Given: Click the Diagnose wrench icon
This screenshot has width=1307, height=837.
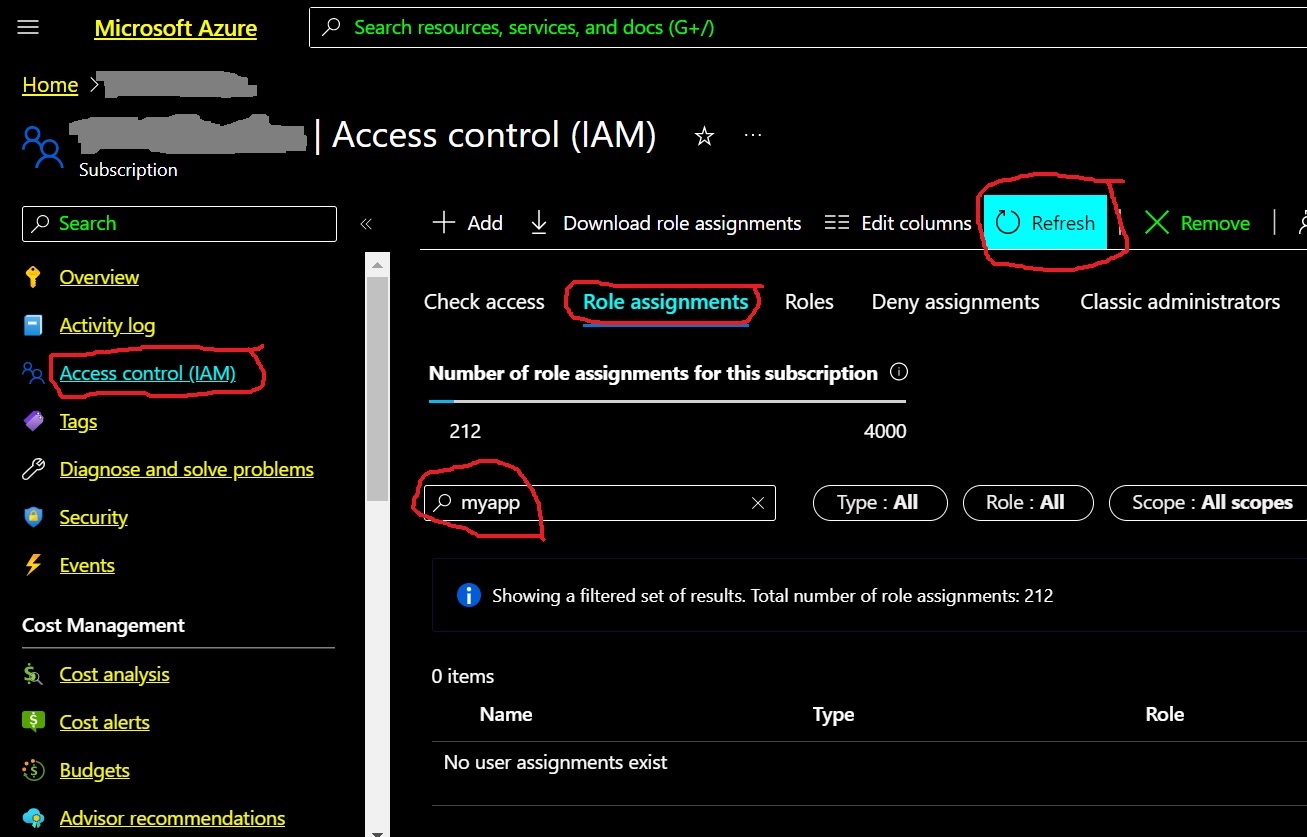Looking at the screenshot, I should [33, 469].
